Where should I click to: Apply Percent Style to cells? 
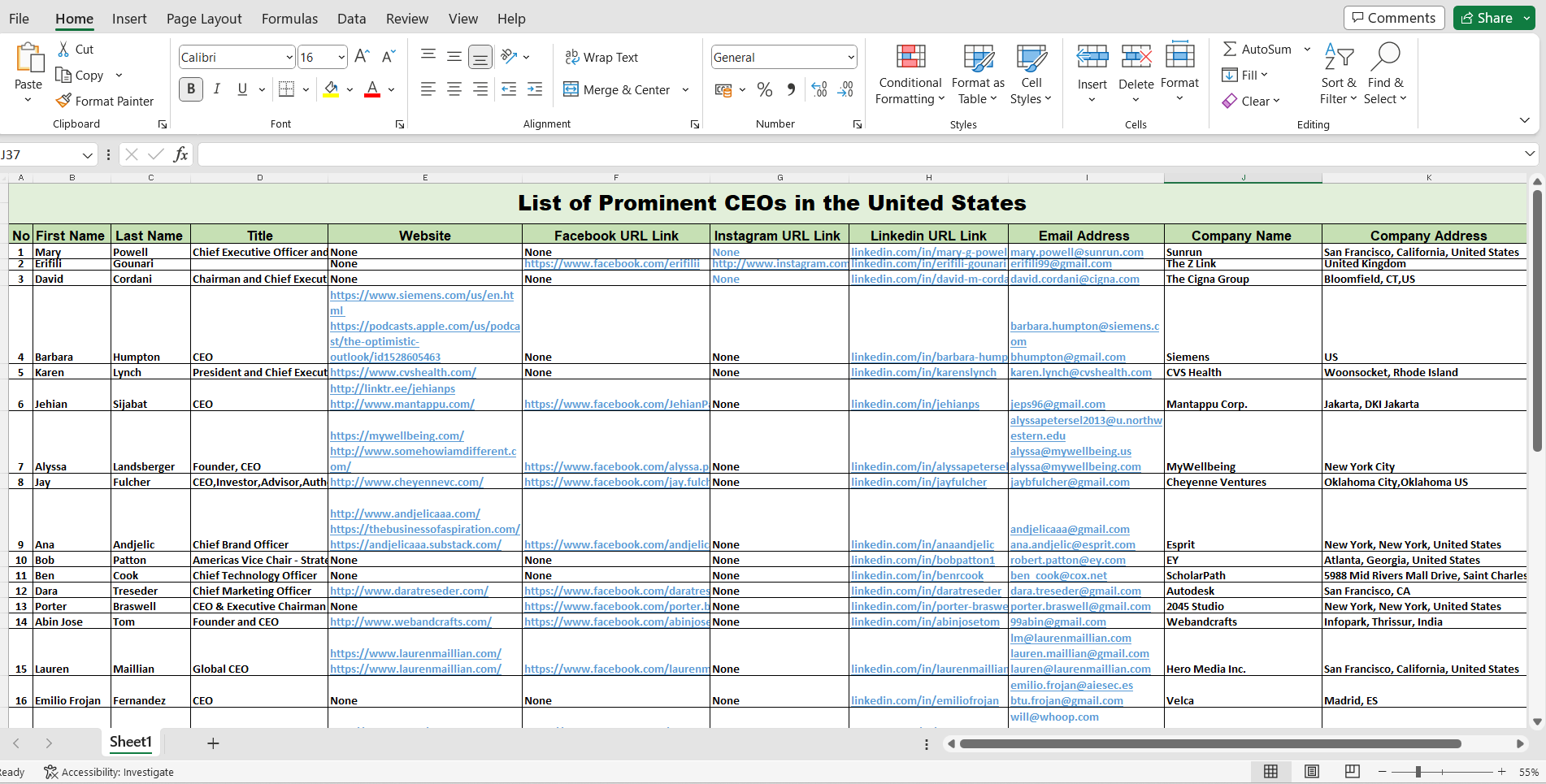765,89
